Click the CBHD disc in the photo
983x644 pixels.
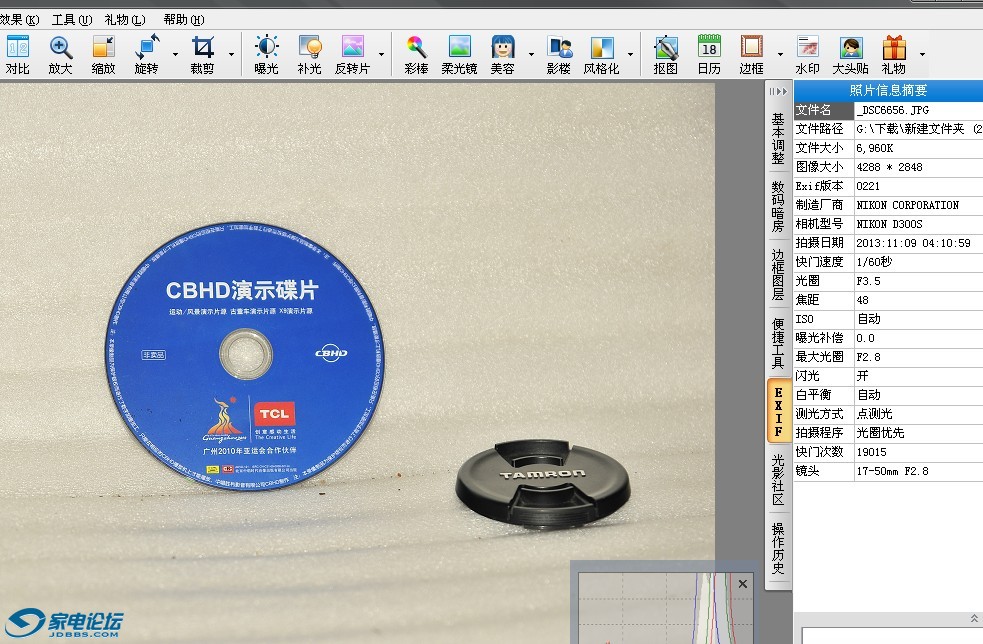(245, 355)
